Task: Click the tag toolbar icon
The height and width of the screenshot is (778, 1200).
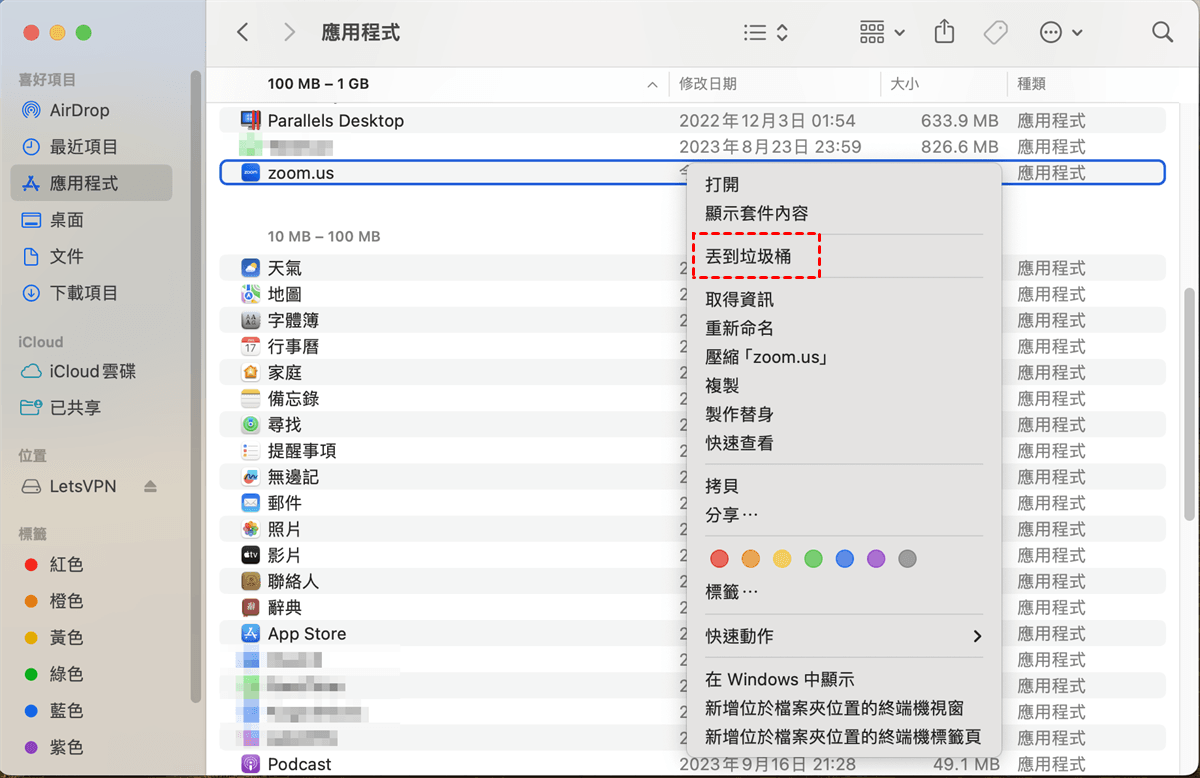Action: [995, 32]
